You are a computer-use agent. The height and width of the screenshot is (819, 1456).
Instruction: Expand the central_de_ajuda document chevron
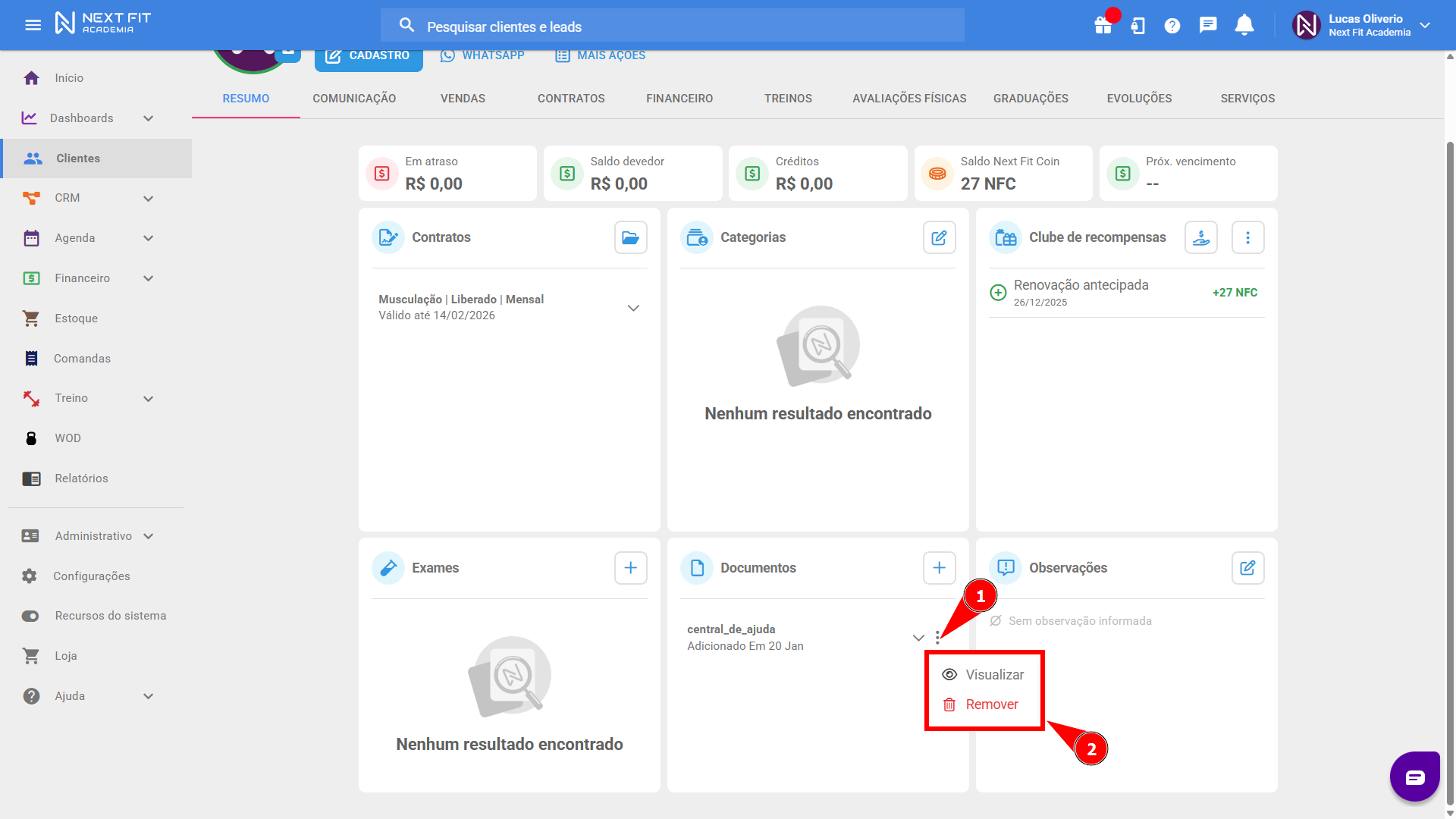pos(918,638)
